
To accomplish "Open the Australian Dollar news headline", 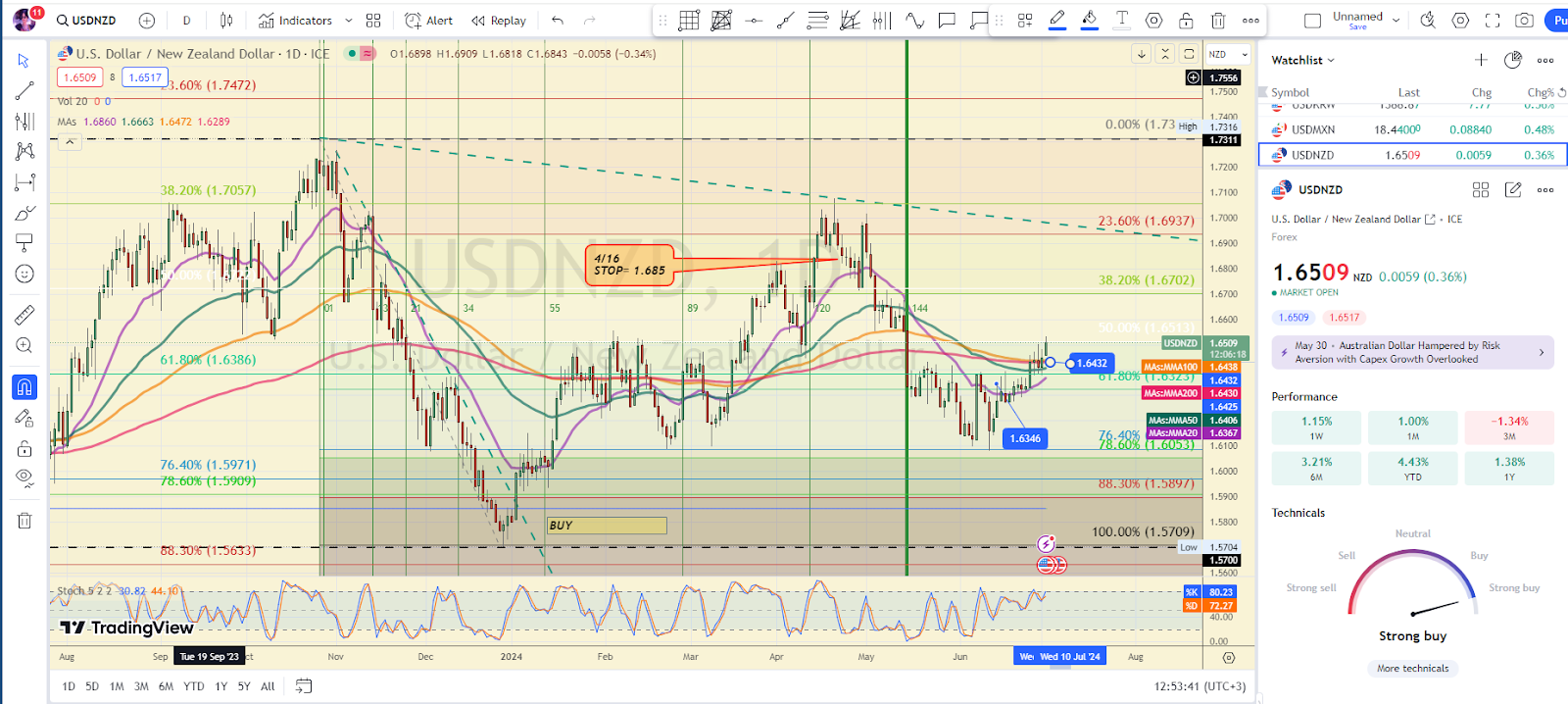I will click(1412, 352).
